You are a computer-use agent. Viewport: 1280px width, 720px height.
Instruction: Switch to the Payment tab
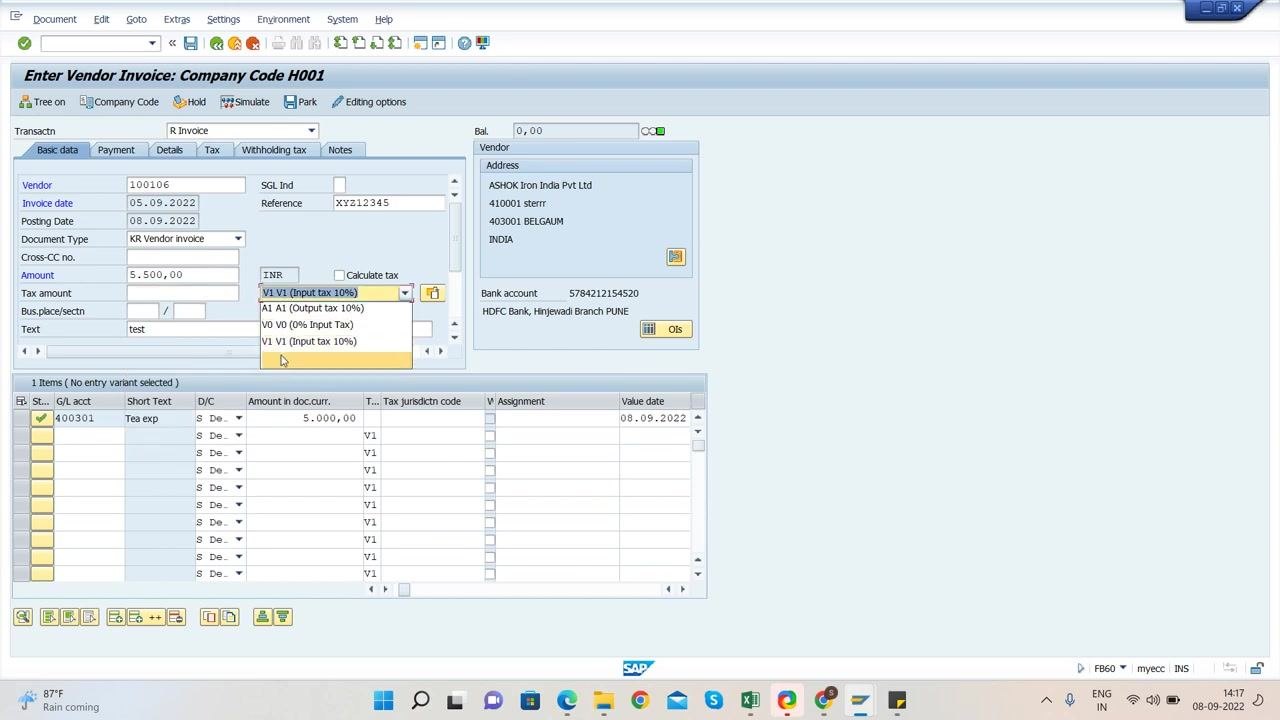pos(116,150)
